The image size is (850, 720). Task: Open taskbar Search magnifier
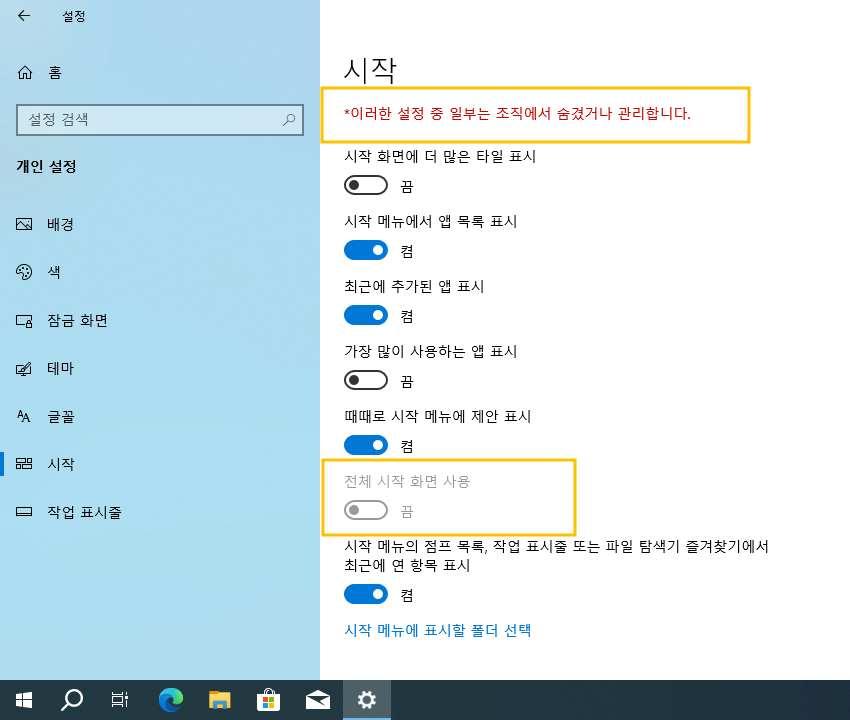(x=72, y=700)
